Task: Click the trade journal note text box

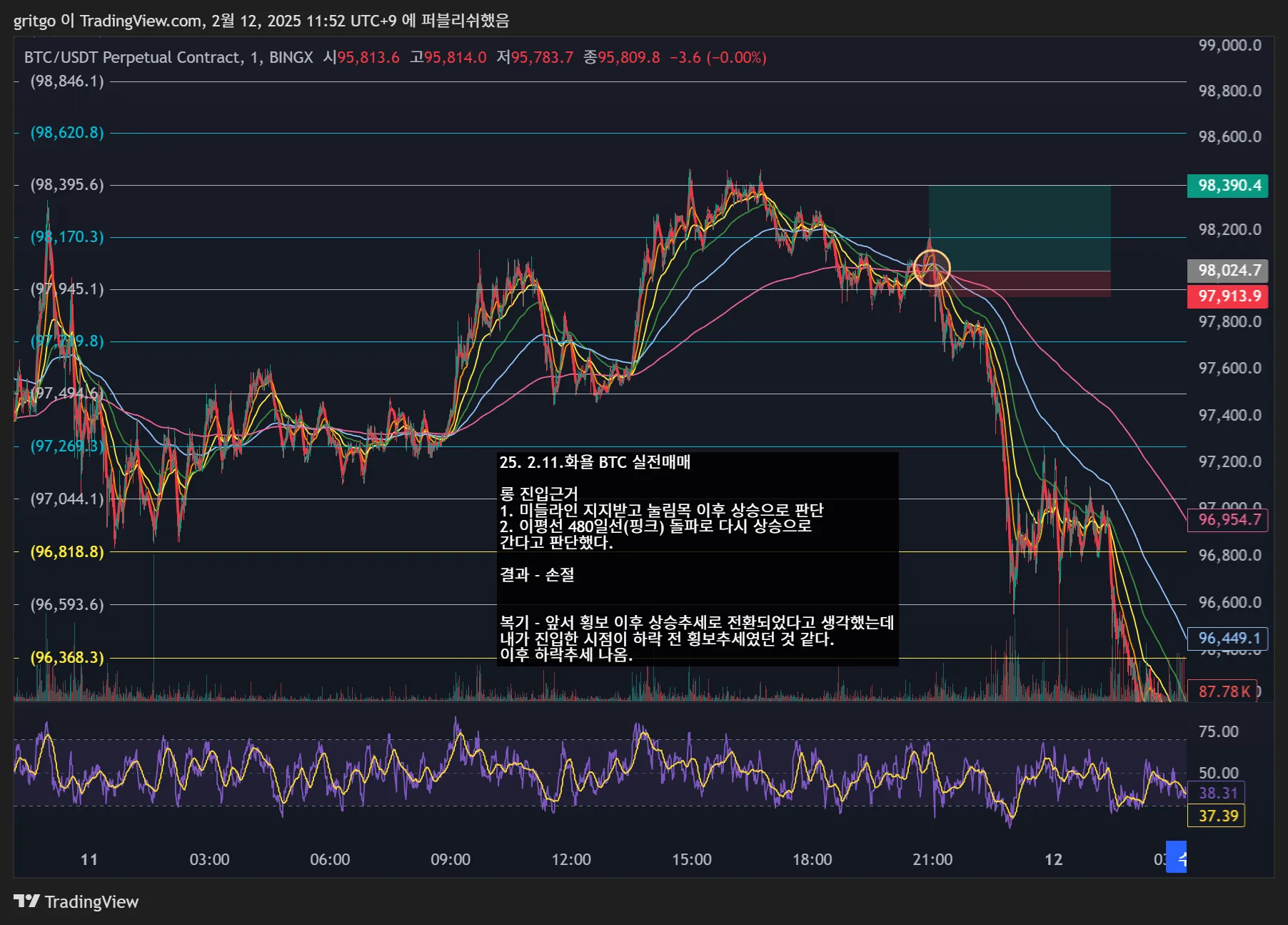Action: tap(698, 559)
